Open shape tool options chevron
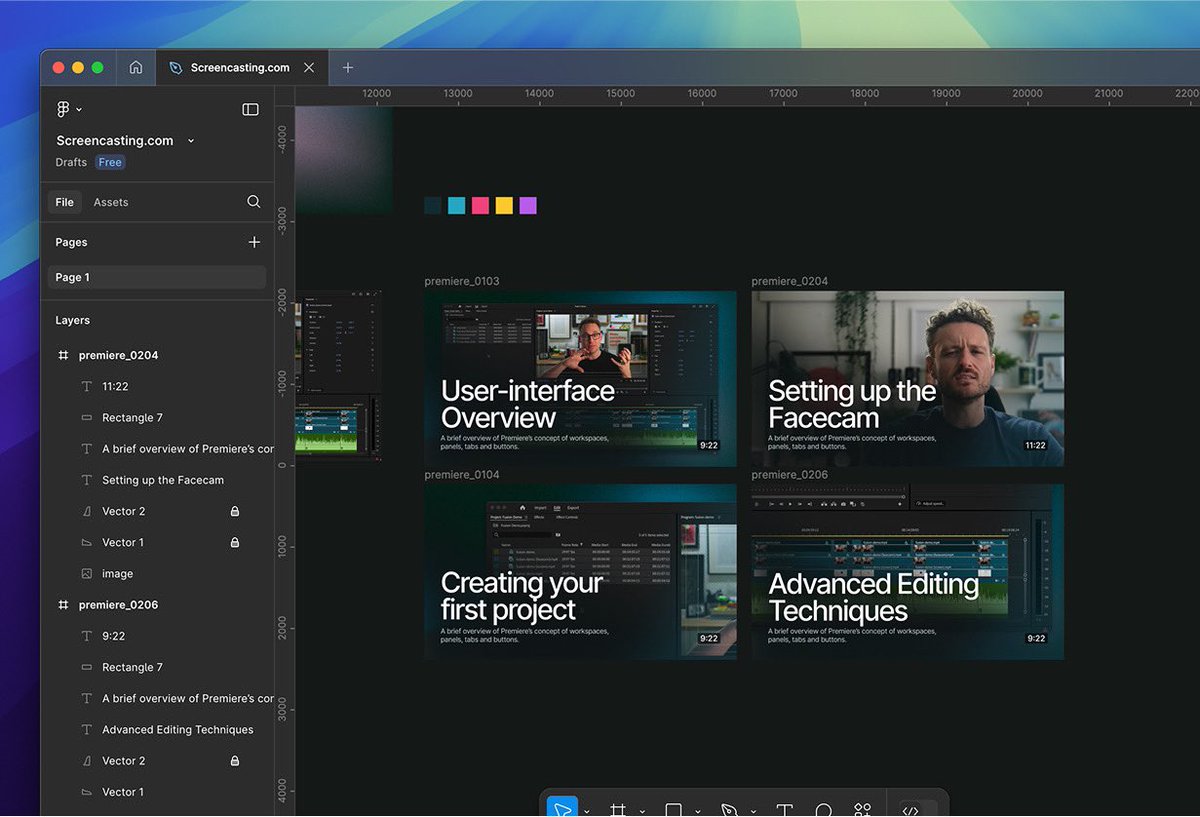This screenshot has height=817, width=1200. coord(698,811)
